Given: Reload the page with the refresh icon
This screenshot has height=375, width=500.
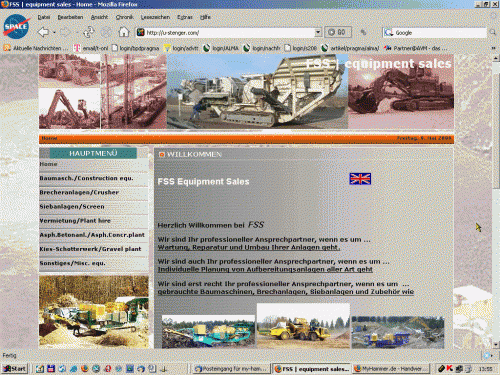Looking at the screenshot, I should pyautogui.click(x=89, y=32).
